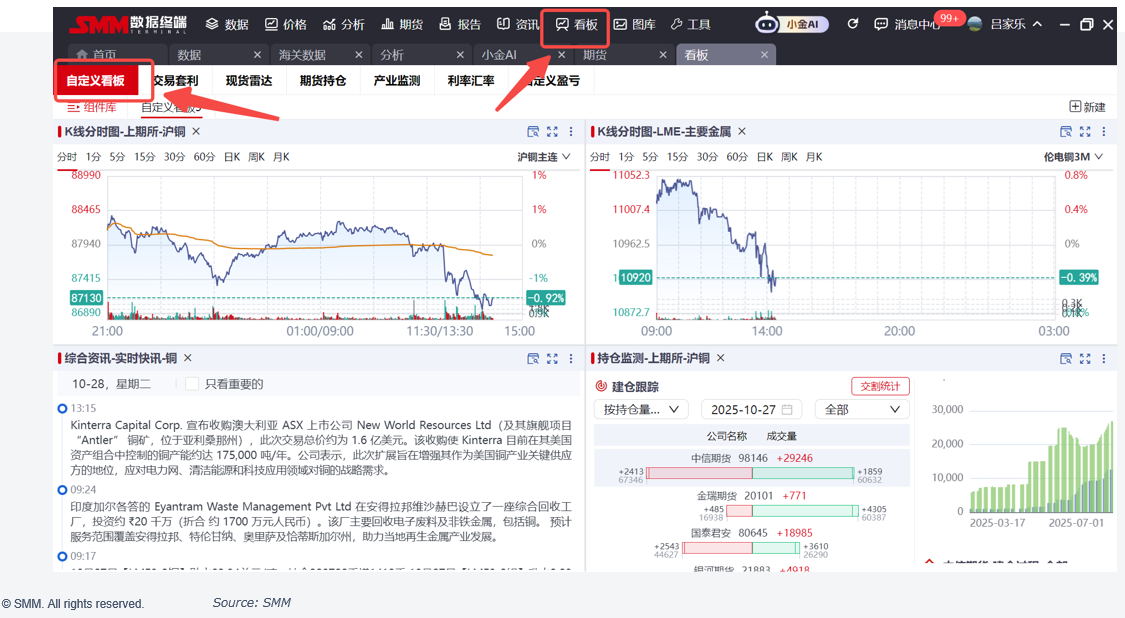1125x618 pixels.
Task: Fullscreen the 沪铜 K线分时图 widget
Action: click(x=552, y=131)
